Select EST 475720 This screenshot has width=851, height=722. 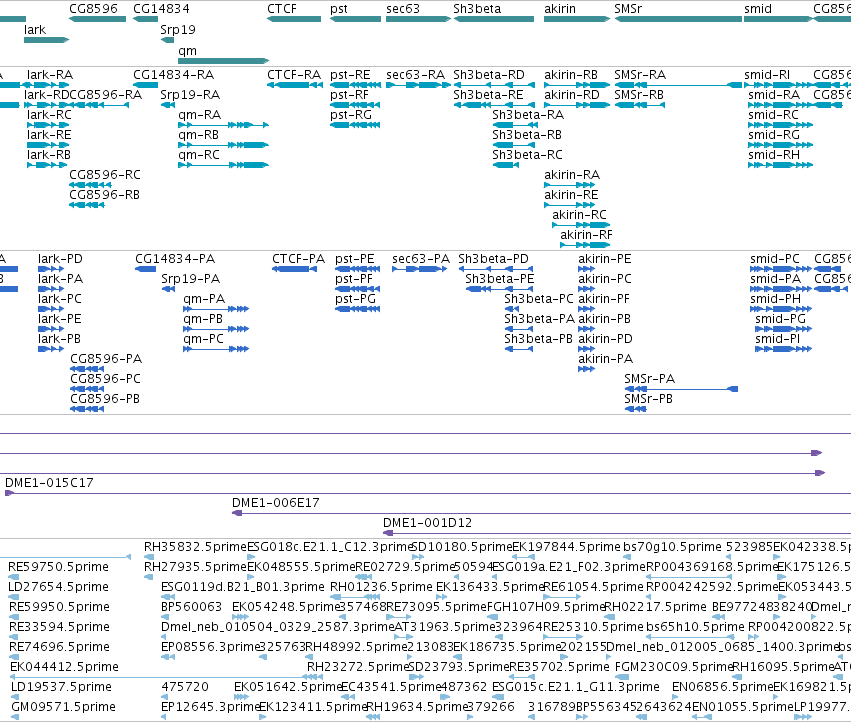coord(185,687)
